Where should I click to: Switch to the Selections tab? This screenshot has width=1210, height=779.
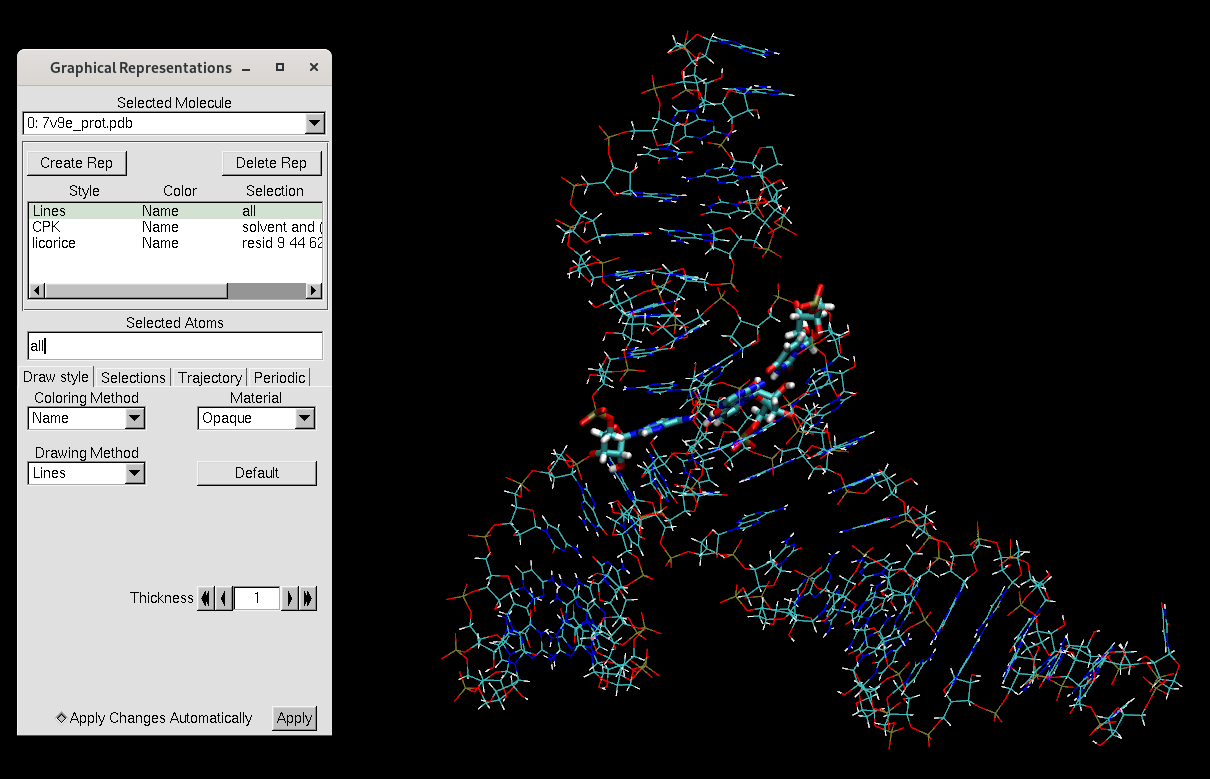click(133, 377)
